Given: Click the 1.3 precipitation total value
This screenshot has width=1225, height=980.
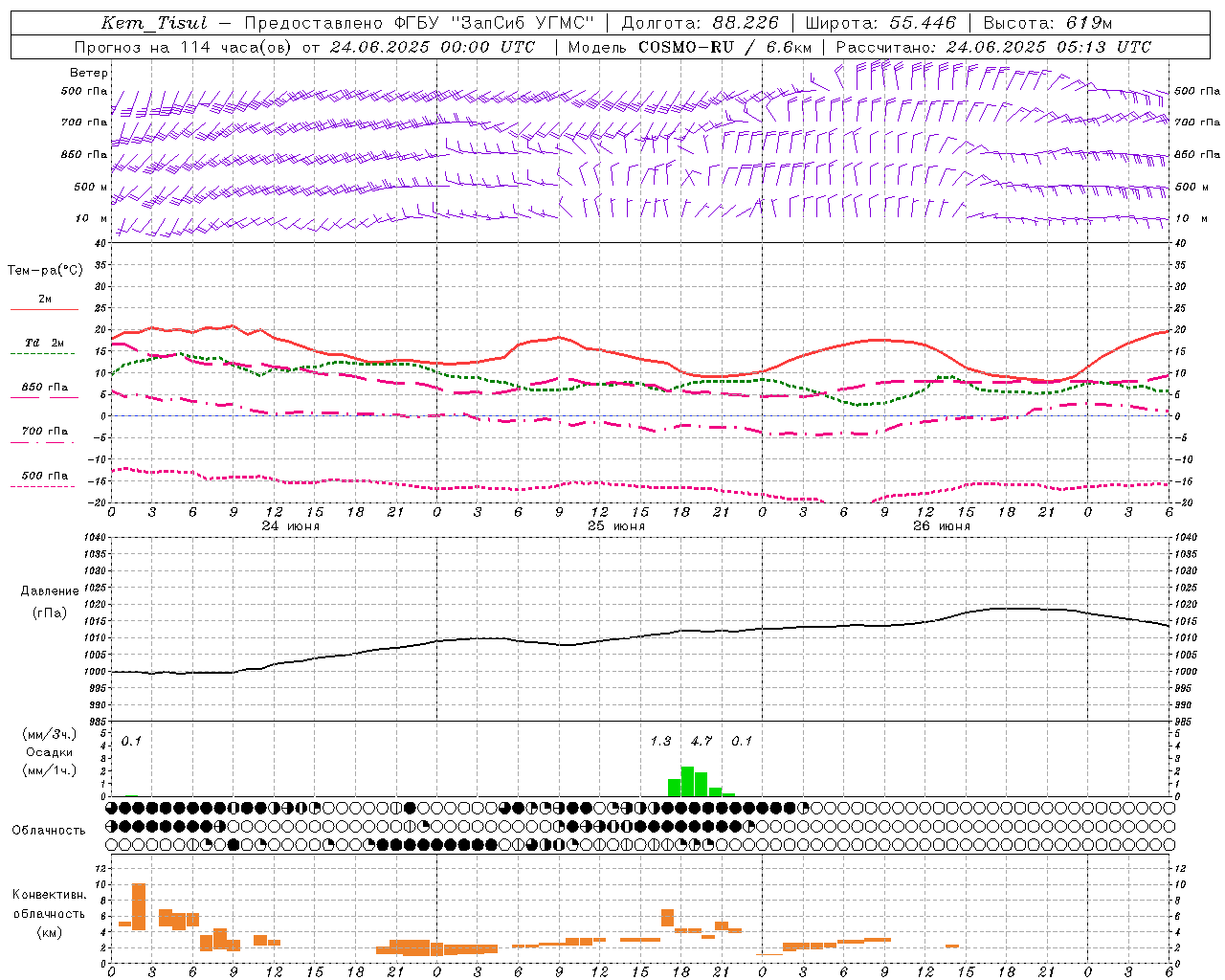Looking at the screenshot, I should (660, 741).
